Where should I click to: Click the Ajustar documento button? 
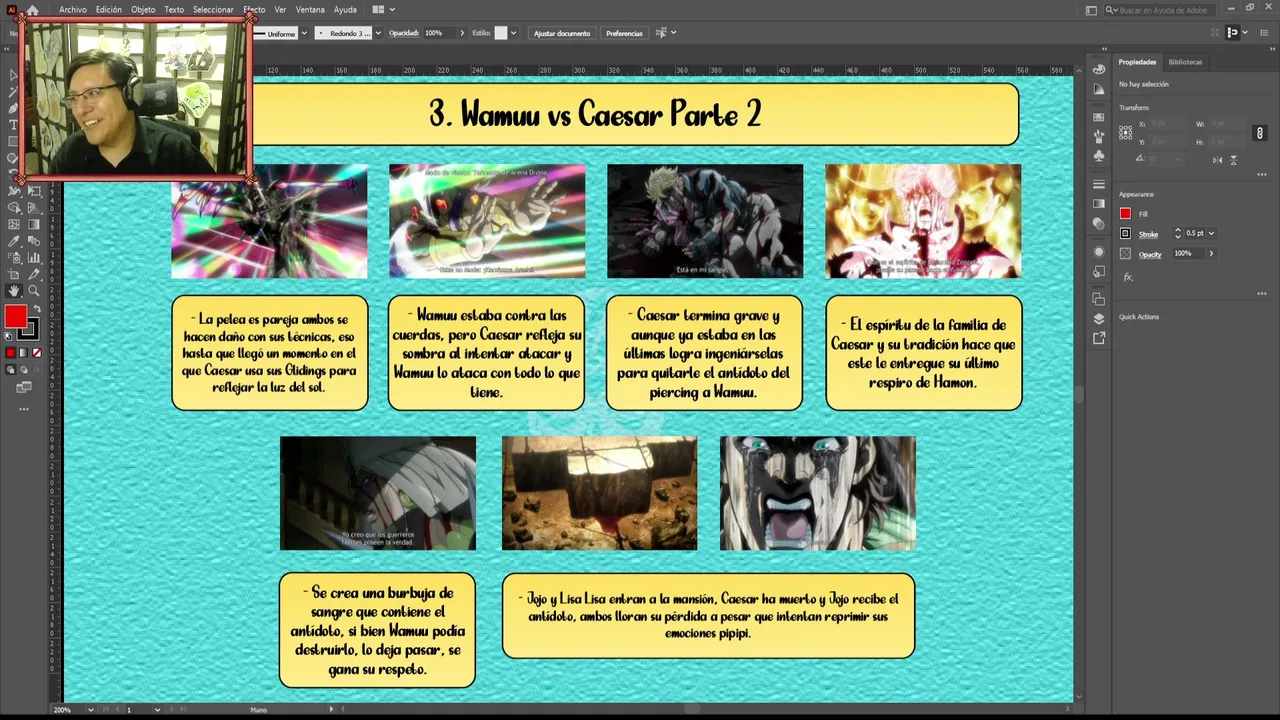(562, 33)
